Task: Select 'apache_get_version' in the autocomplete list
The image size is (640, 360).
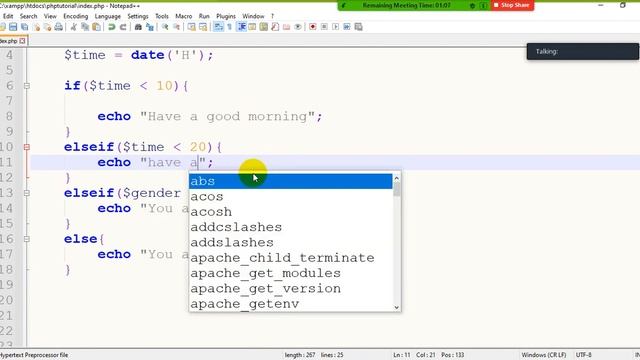Action: (x=290, y=289)
